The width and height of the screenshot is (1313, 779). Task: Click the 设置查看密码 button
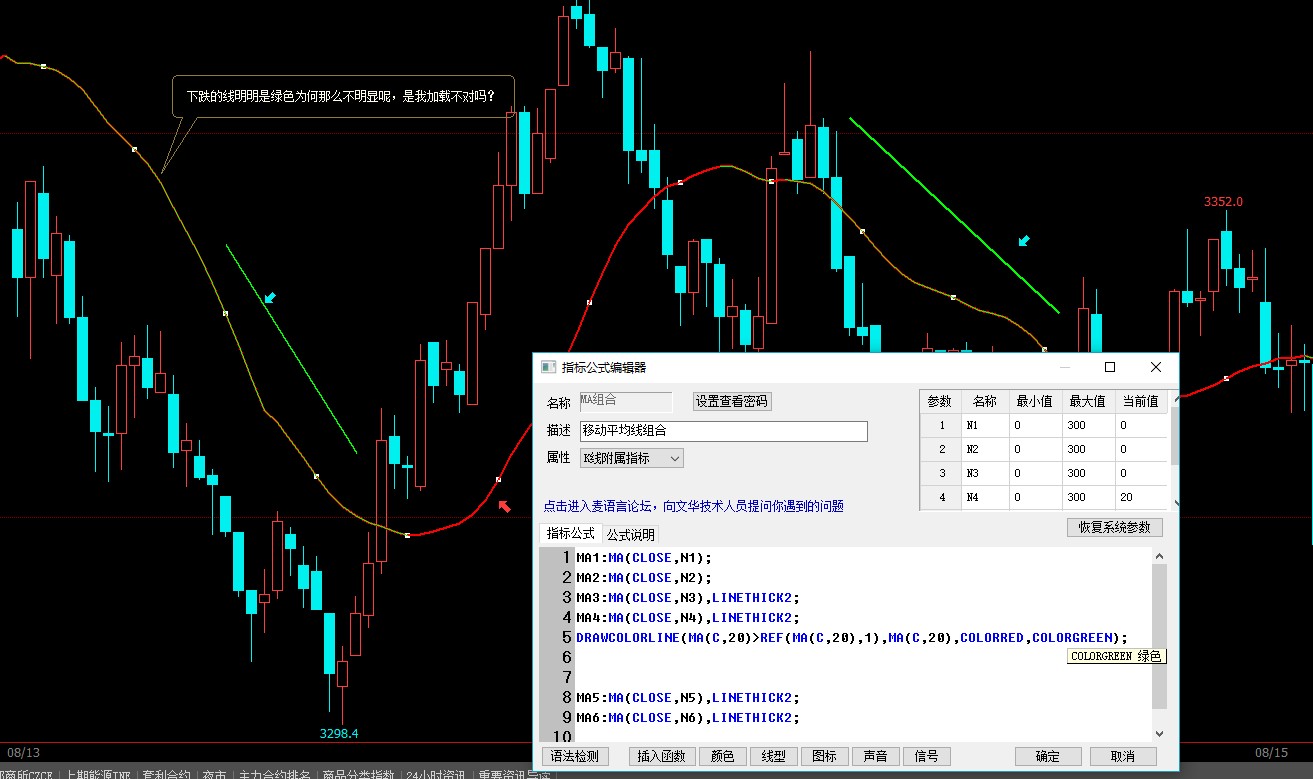pos(732,402)
